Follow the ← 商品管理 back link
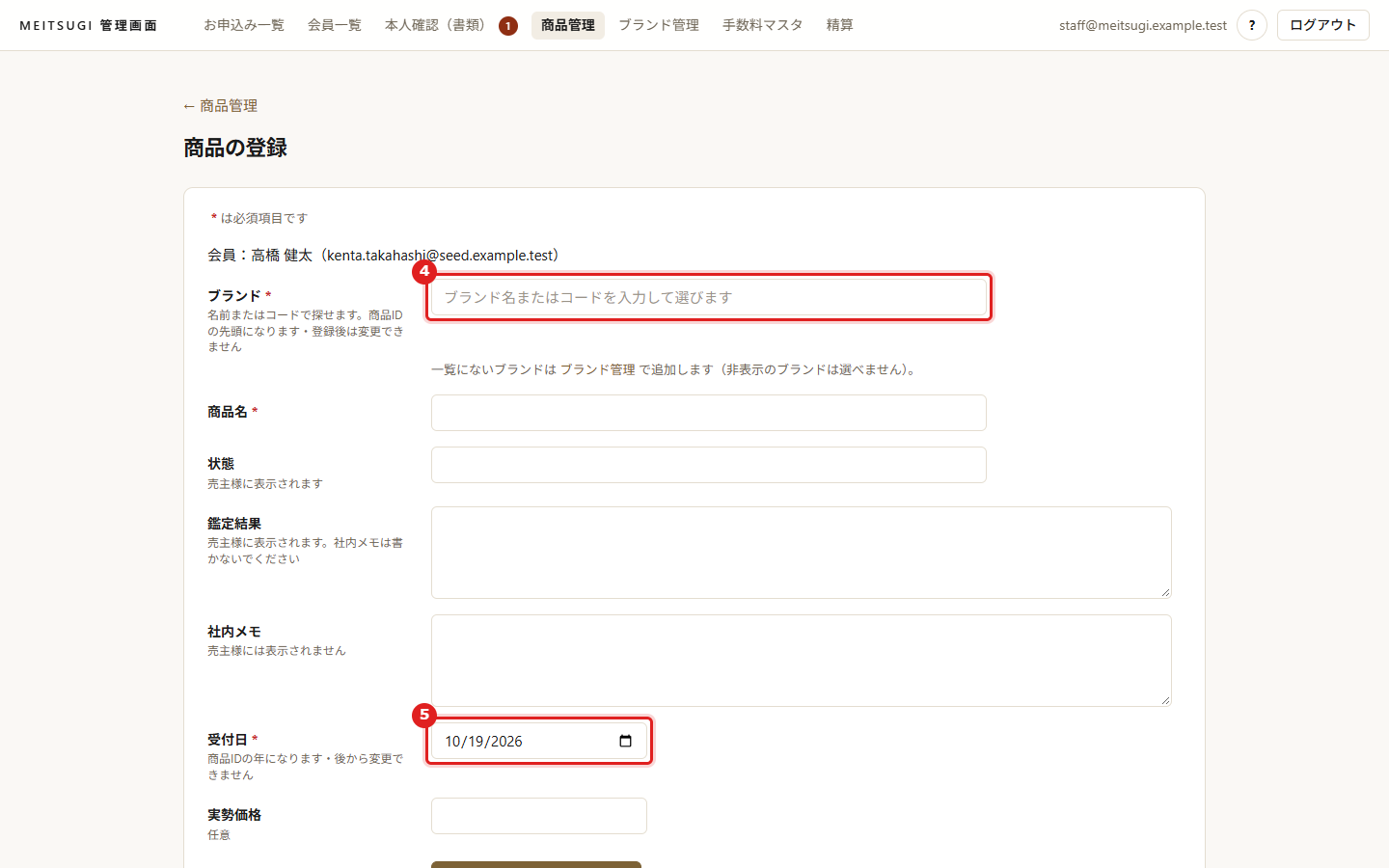The width and height of the screenshot is (1389, 868). 220,106
